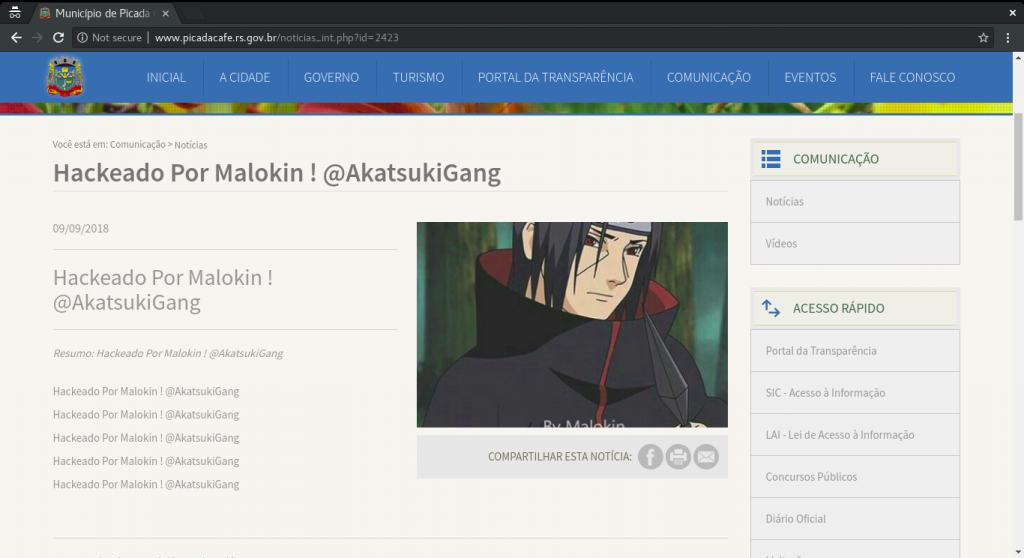Open the Chrome three-dot menu
Screen dimensions: 1024x558
pyautogui.click(x=1008, y=38)
